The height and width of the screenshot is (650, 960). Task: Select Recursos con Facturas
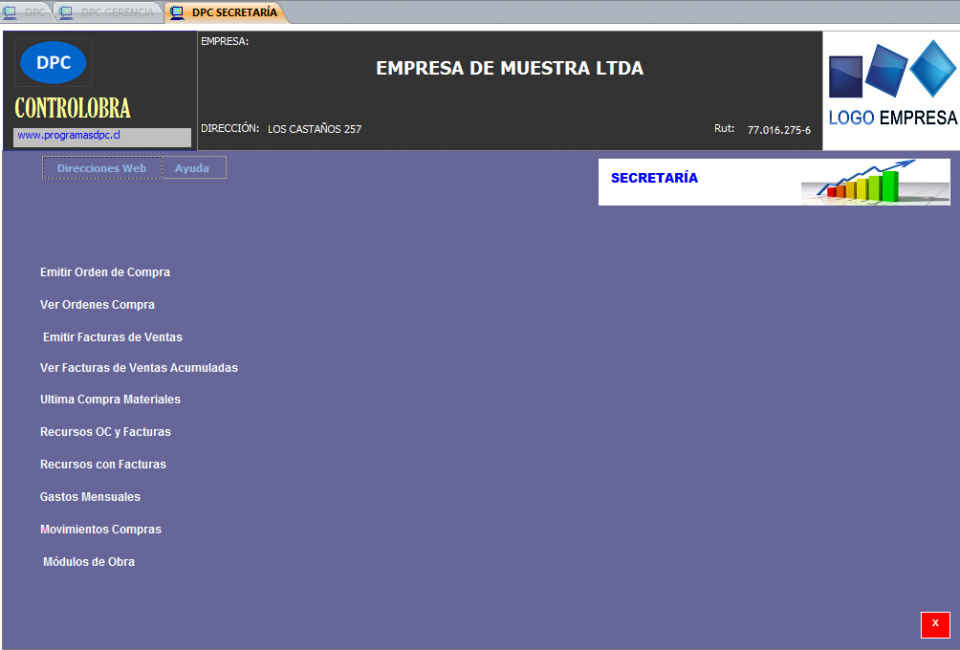click(x=103, y=464)
